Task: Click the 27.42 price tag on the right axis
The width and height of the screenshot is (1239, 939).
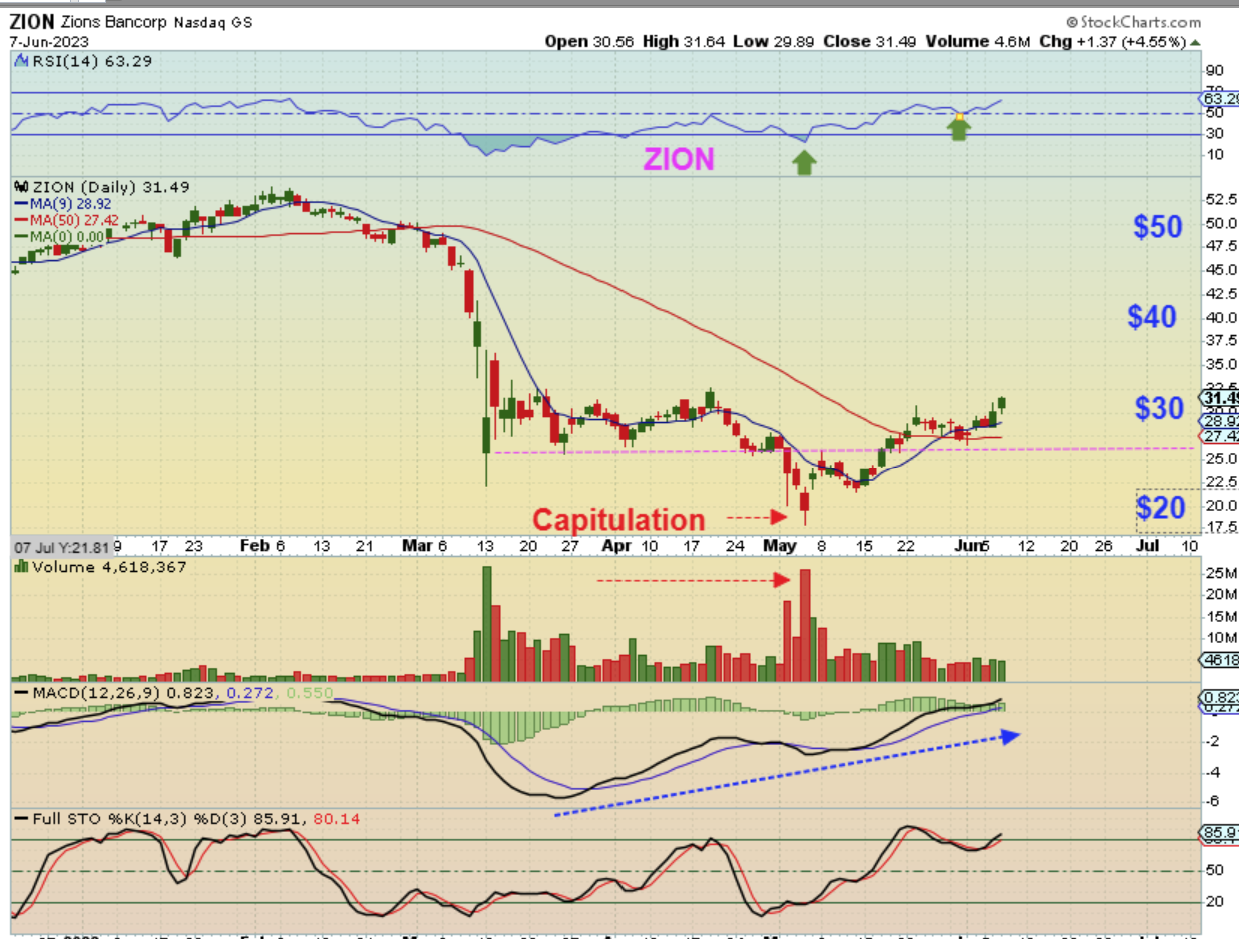Action: 1217,437
